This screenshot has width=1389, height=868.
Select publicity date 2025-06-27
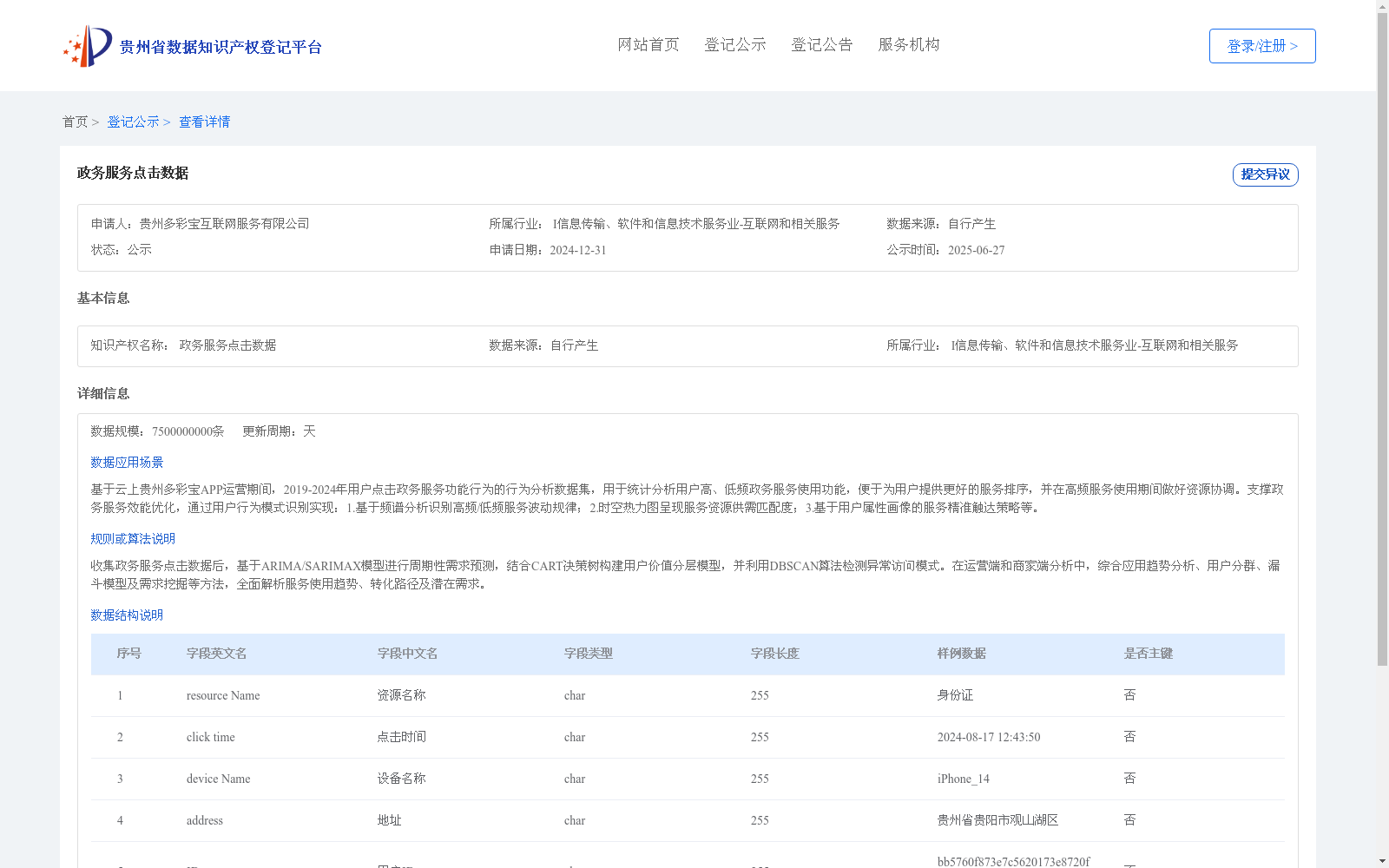point(977,250)
